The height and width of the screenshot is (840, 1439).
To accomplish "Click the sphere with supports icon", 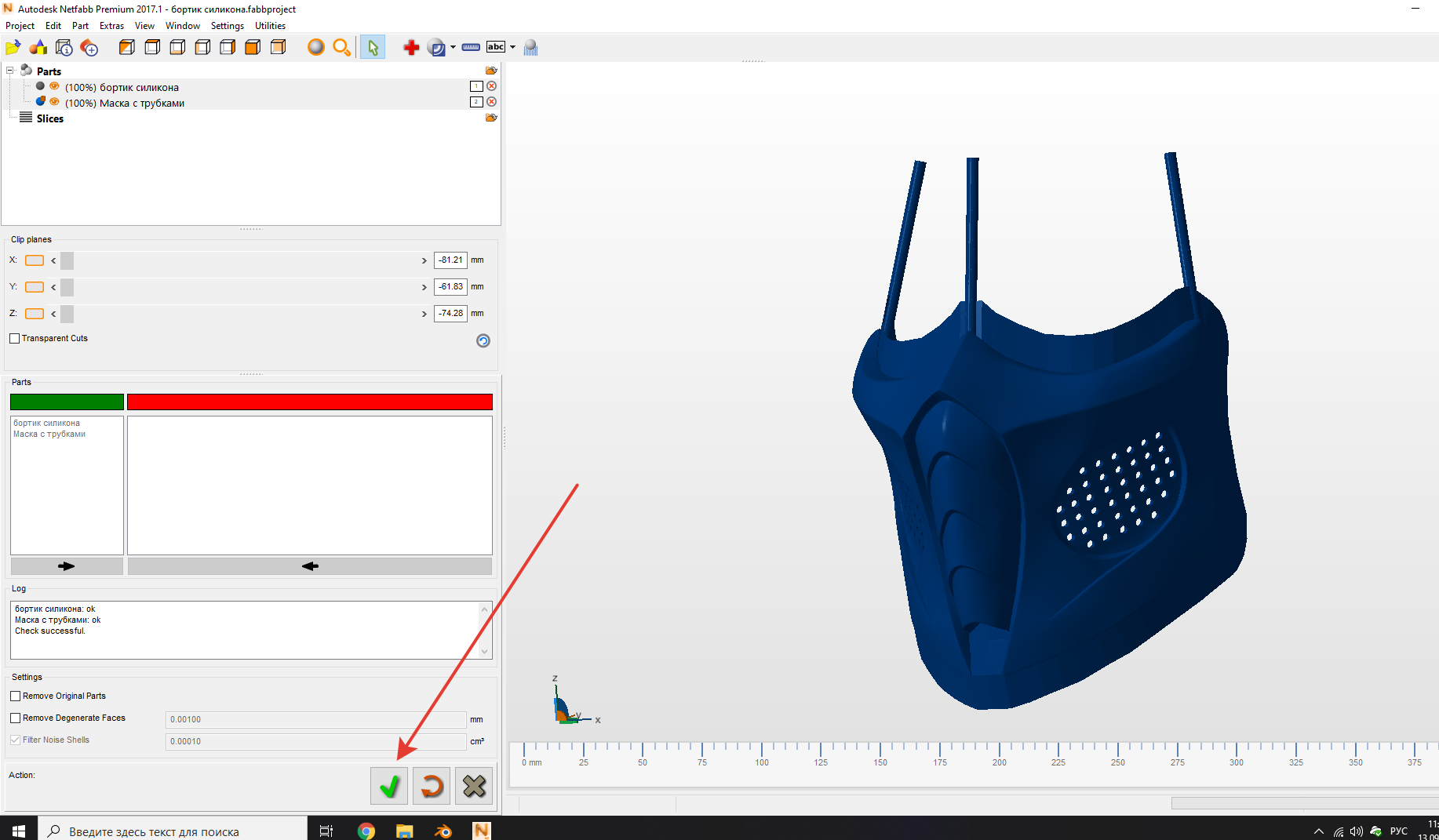I will pyautogui.click(x=531, y=48).
